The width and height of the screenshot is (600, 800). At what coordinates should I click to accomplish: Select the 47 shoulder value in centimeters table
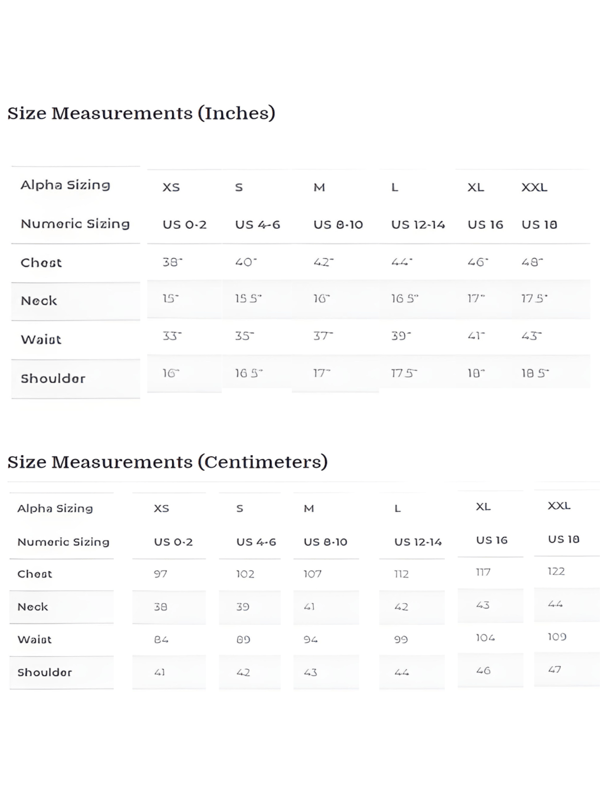[x=555, y=669]
